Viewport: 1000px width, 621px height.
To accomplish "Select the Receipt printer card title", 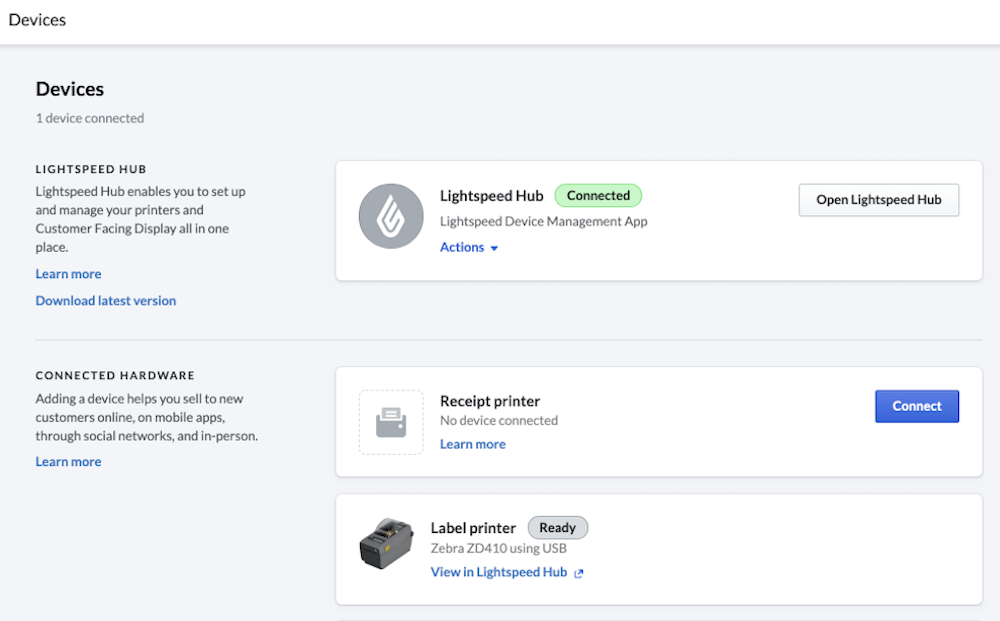I will [x=490, y=401].
